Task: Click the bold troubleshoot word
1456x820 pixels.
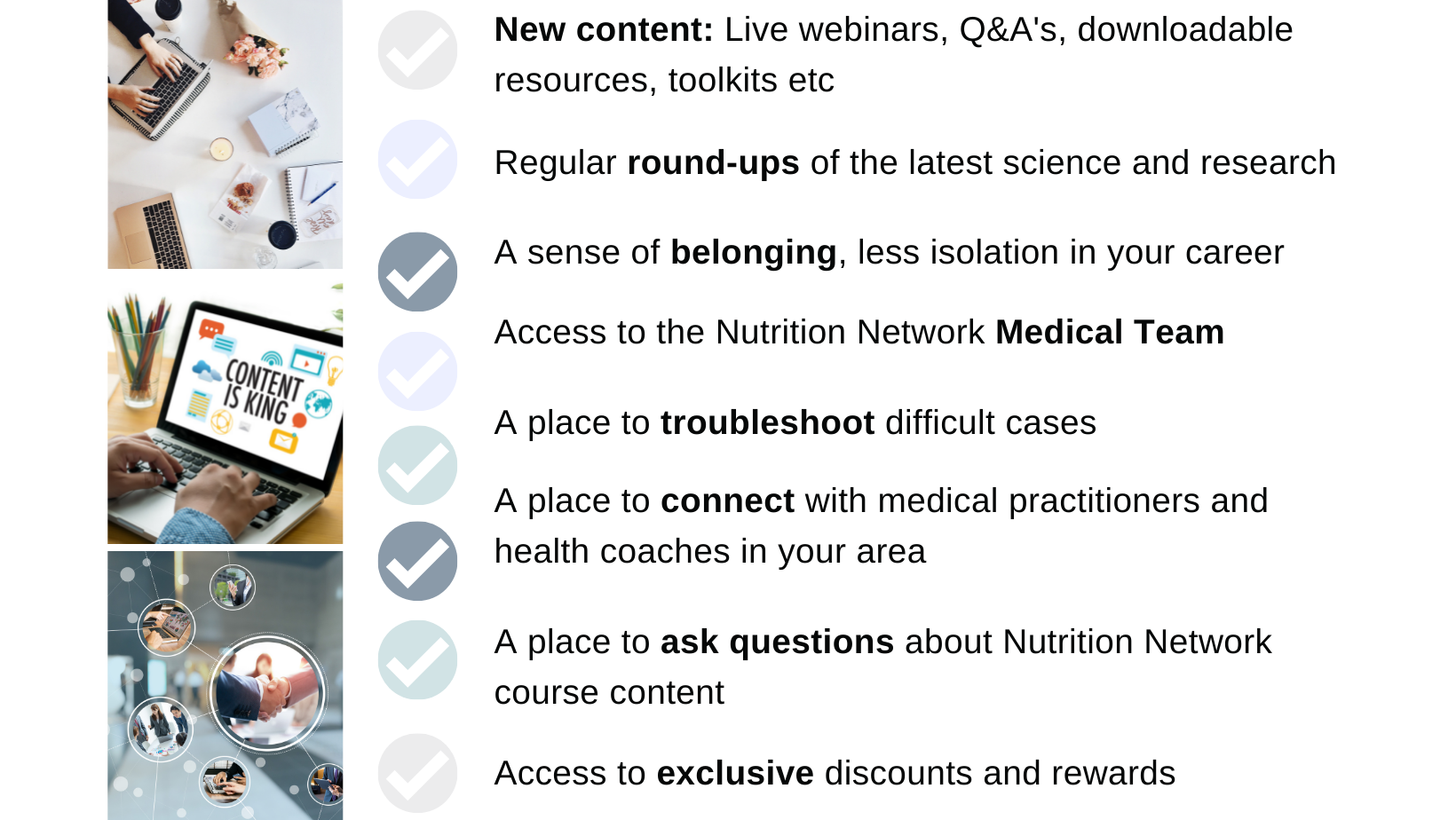Action: tap(768, 423)
